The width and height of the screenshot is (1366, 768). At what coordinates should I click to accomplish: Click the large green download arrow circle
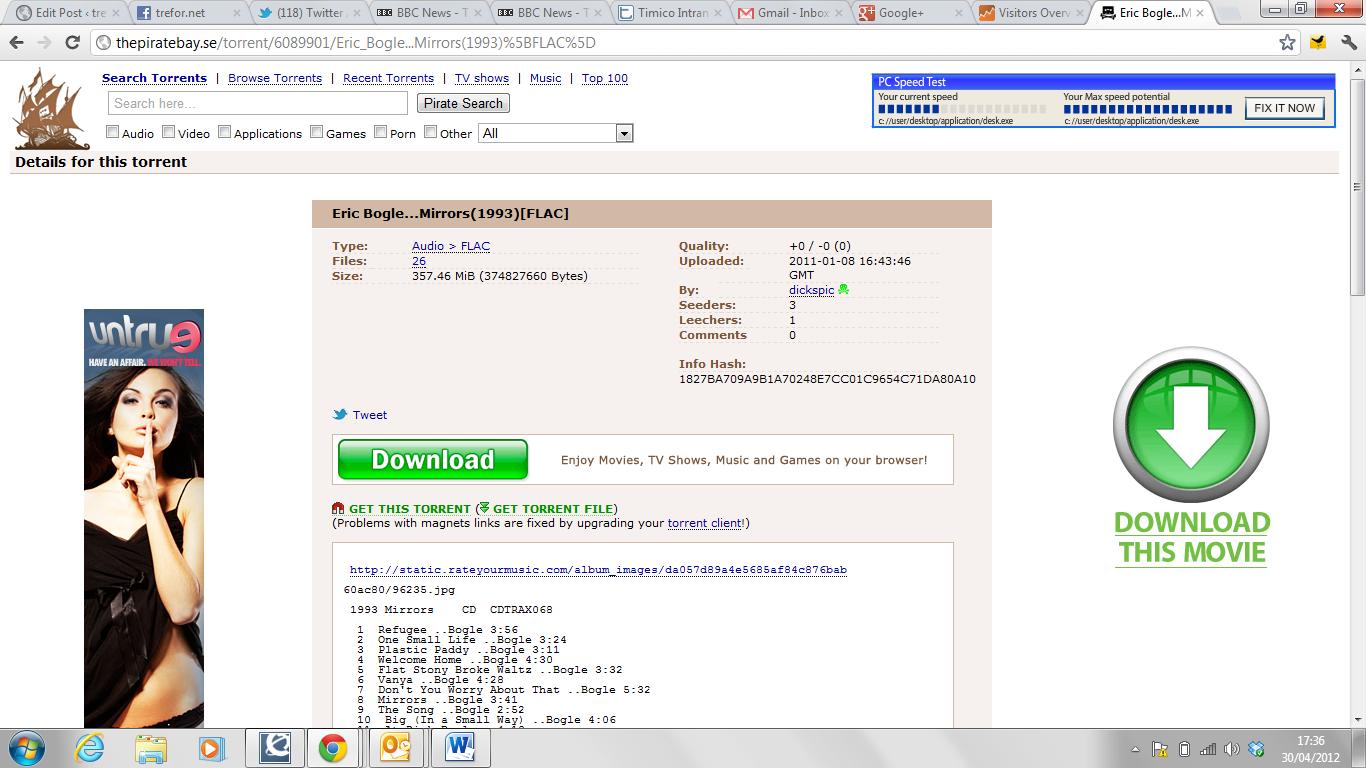click(x=1191, y=424)
